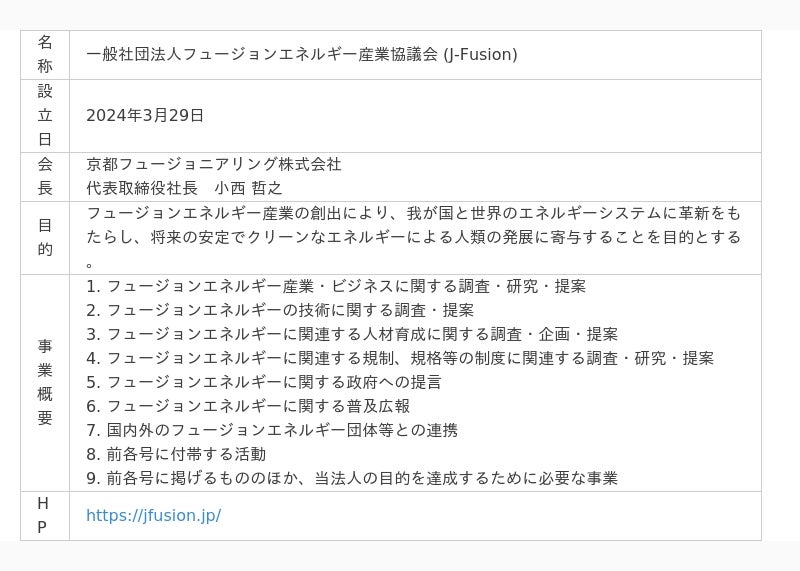
Task: Click list item 1 about 産業・ビジネス調査
Action: coord(336,286)
